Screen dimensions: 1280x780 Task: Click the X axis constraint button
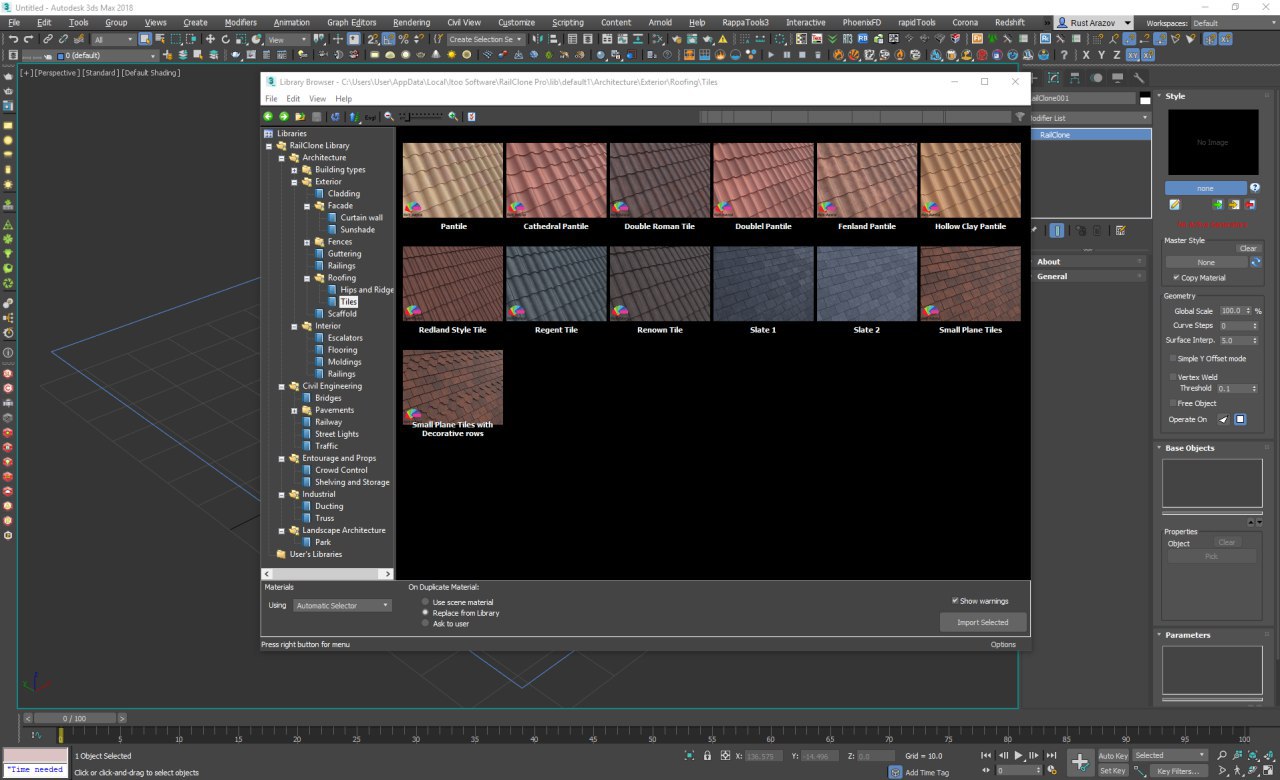pos(1086,55)
